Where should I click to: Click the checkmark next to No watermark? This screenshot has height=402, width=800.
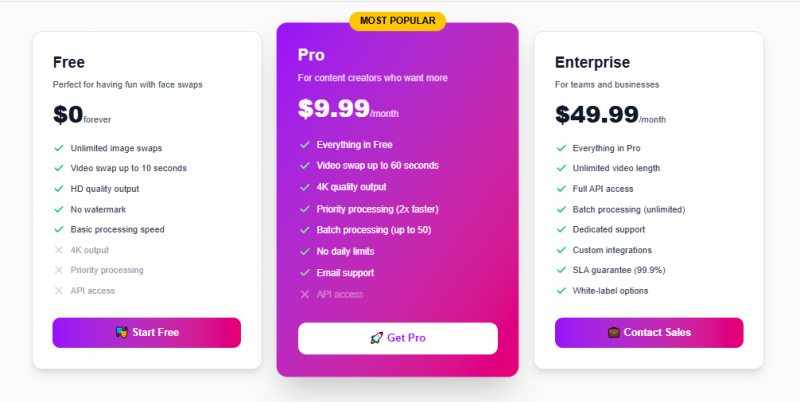click(58, 209)
